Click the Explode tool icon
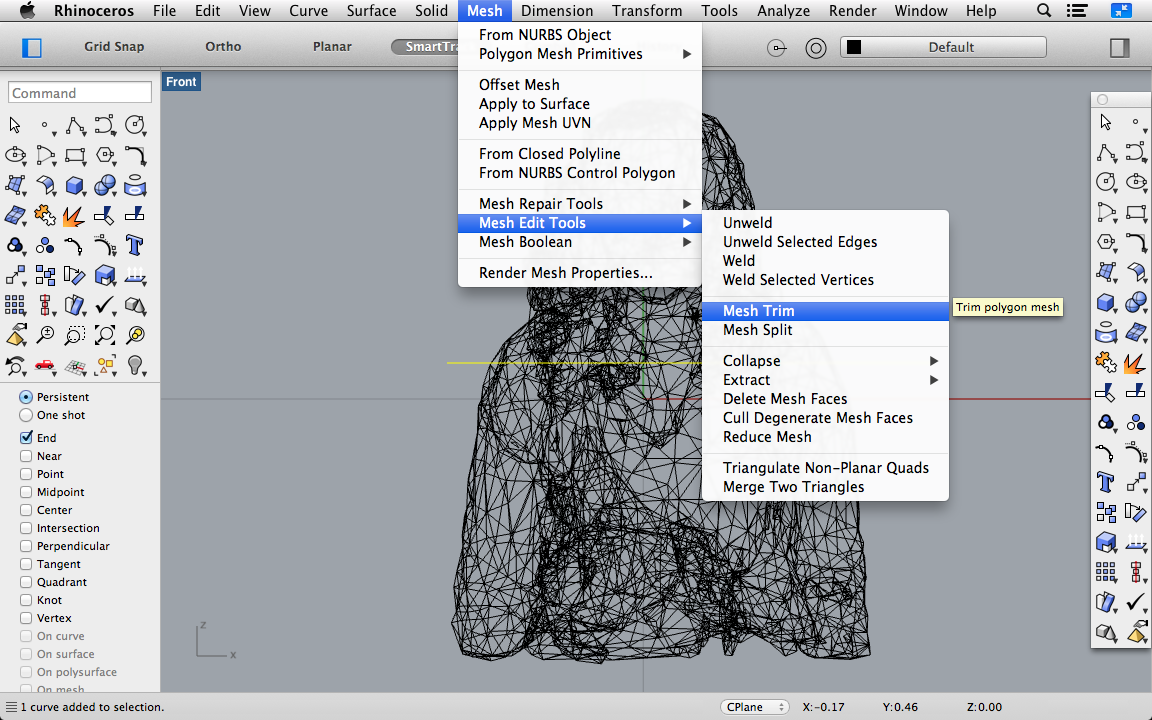Screen dimensions: 1152x720 point(75,215)
